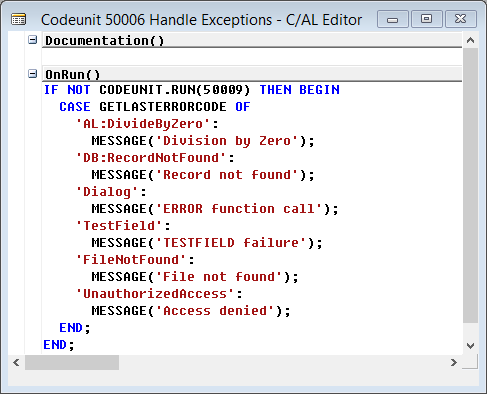Click the 'AL:DivideByZero' case label
Screen dimensions: 487x394
coord(143,124)
